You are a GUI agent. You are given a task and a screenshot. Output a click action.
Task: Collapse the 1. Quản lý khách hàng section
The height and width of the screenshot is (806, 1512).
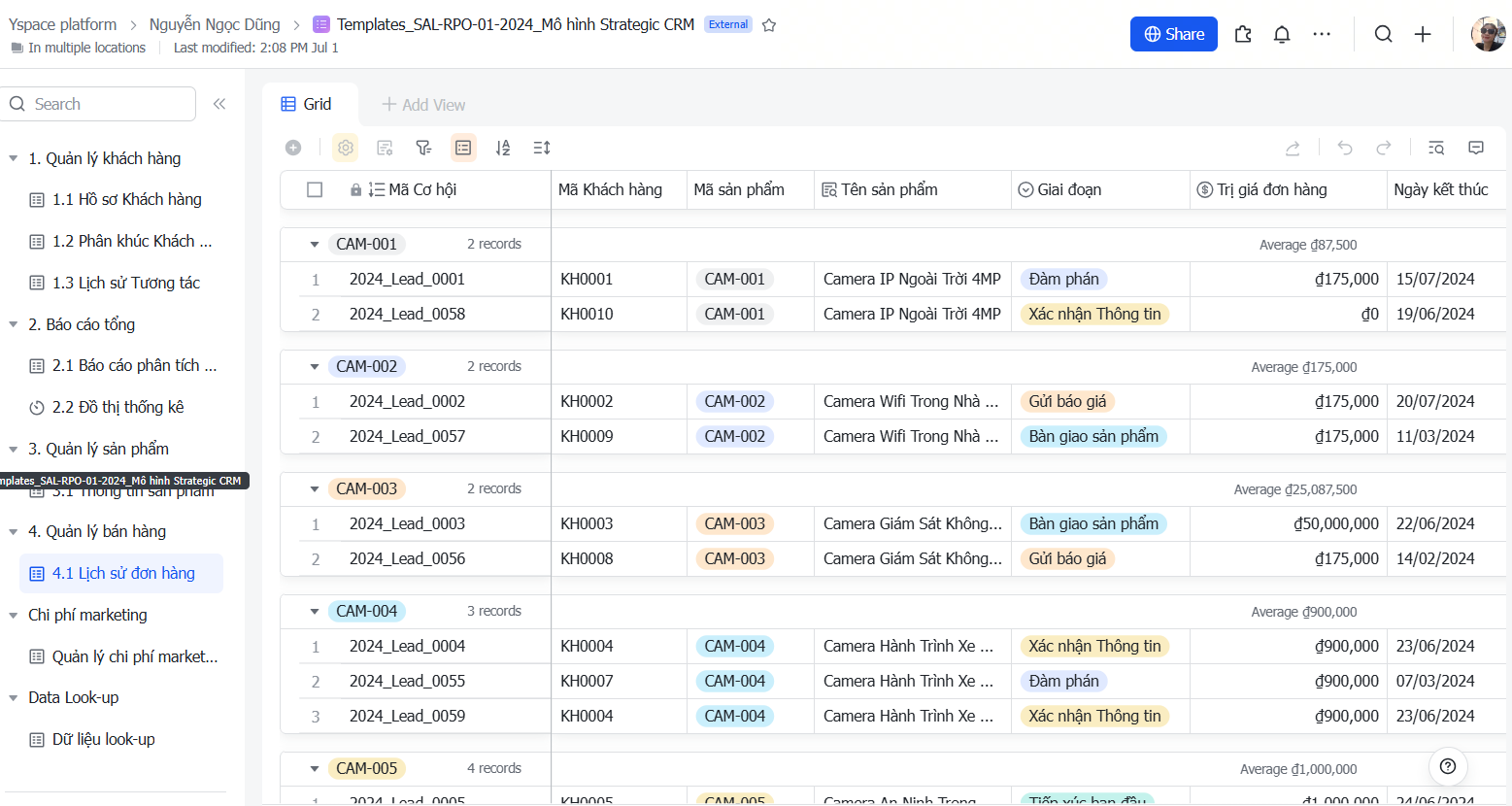coord(14,158)
